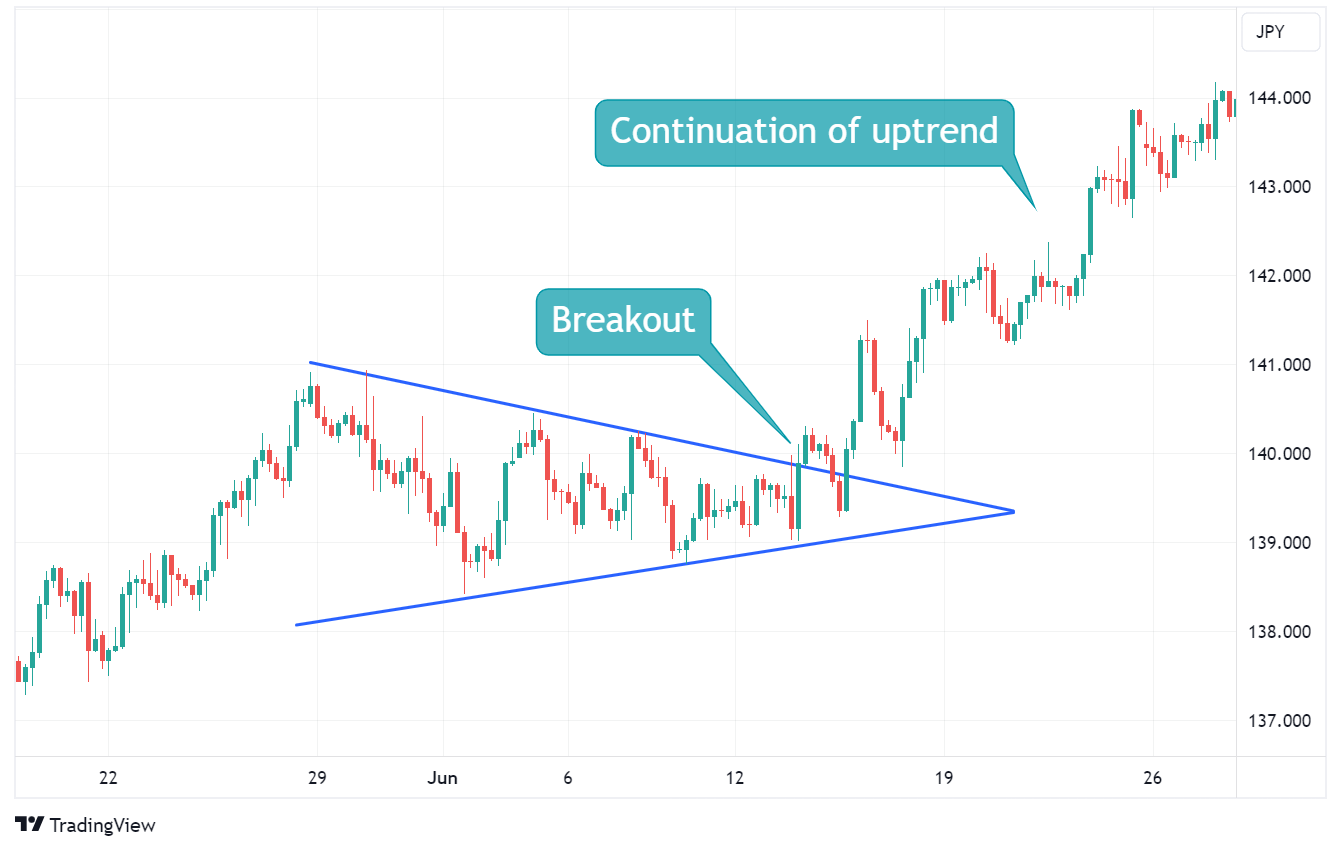Open the JPY currency selector

pyautogui.click(x=1270, y=32)
